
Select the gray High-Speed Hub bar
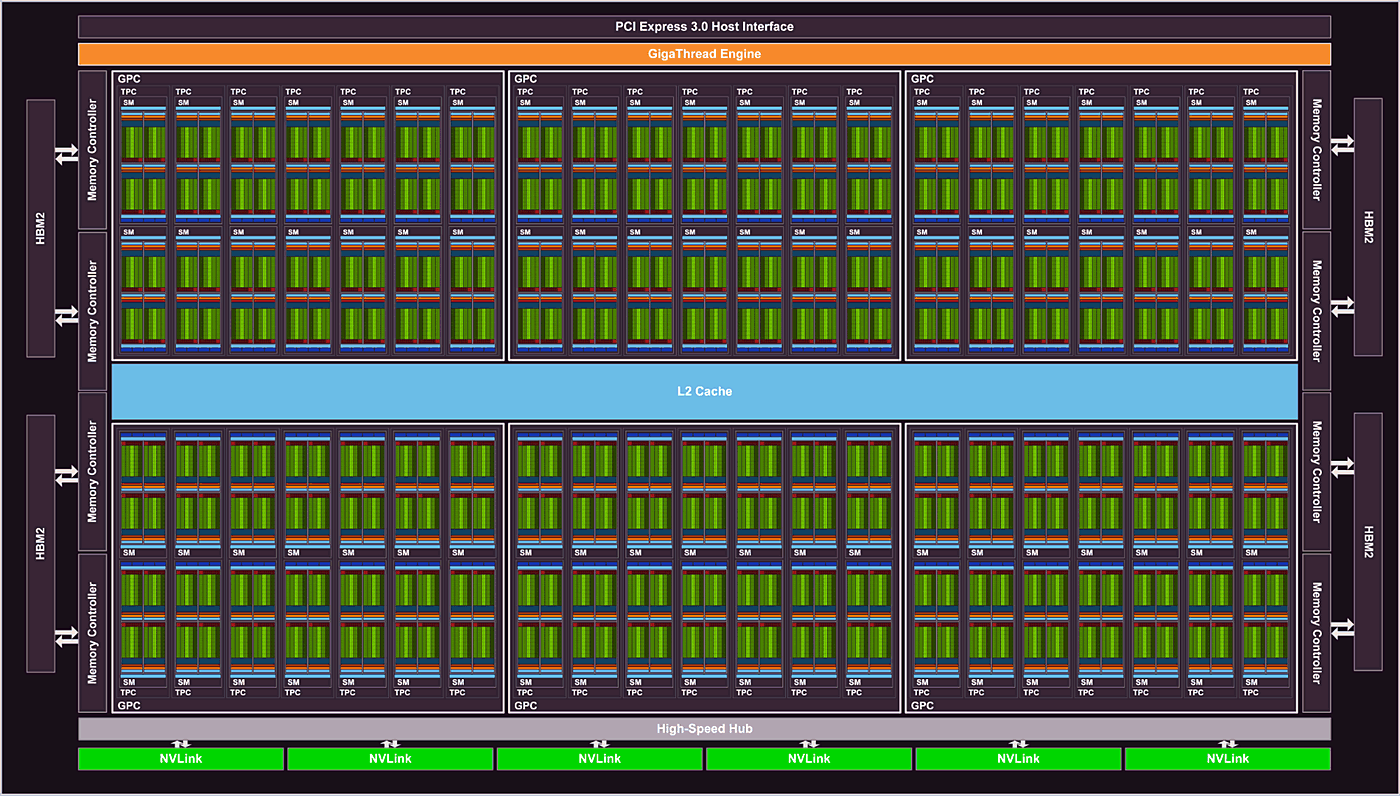tap(704, 729)
